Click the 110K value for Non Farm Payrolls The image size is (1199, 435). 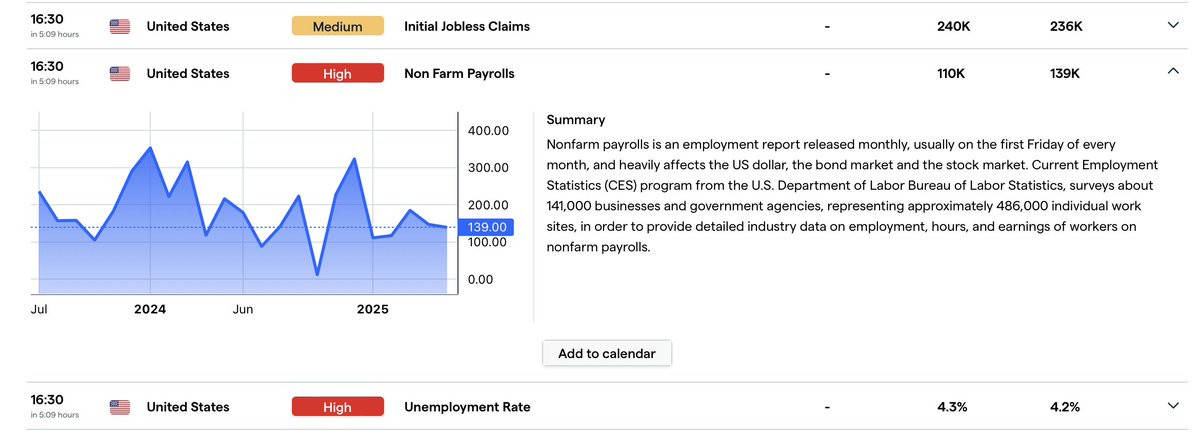(x=953, y=73)
